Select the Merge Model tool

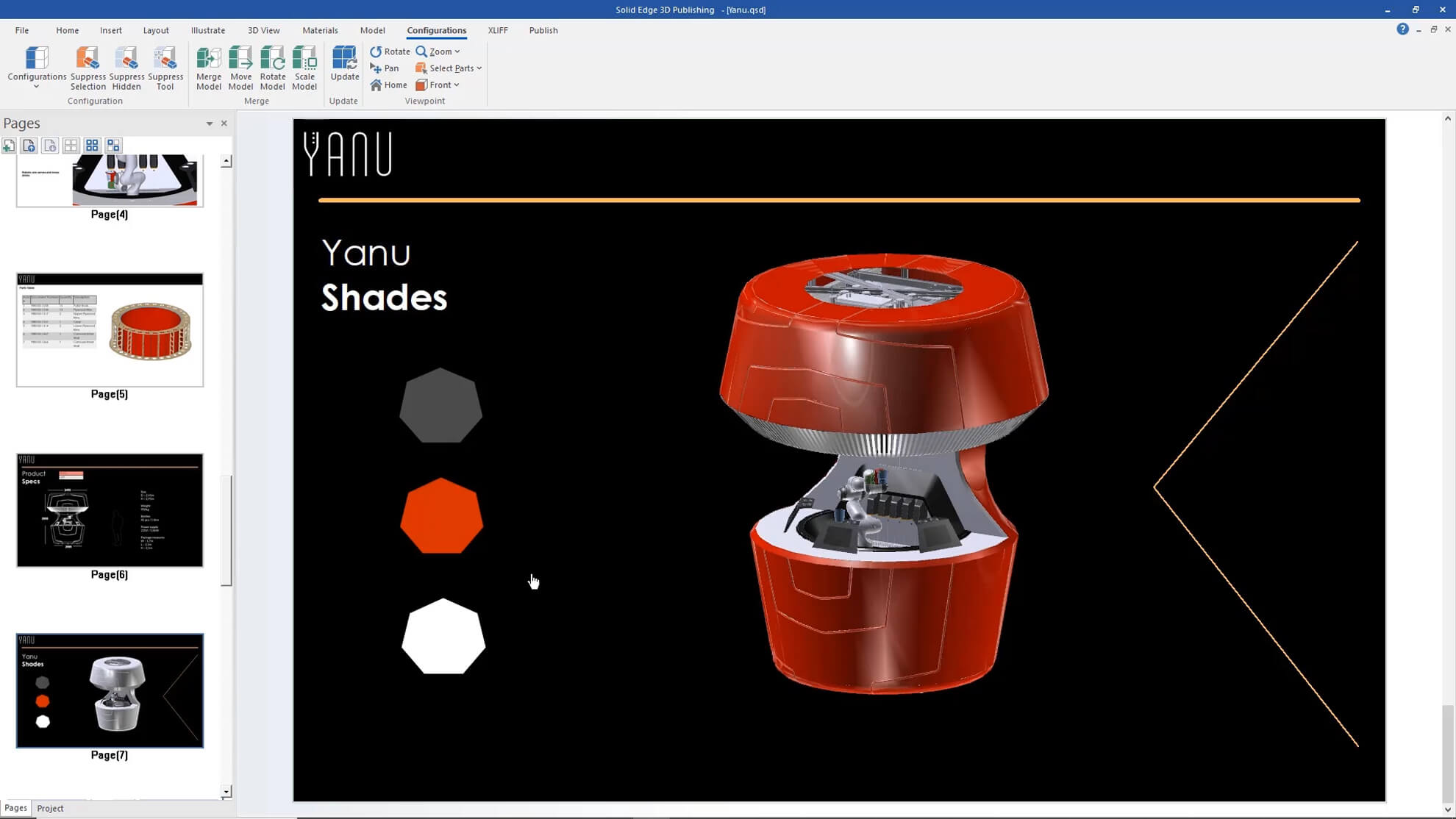[x=209, y=68]
